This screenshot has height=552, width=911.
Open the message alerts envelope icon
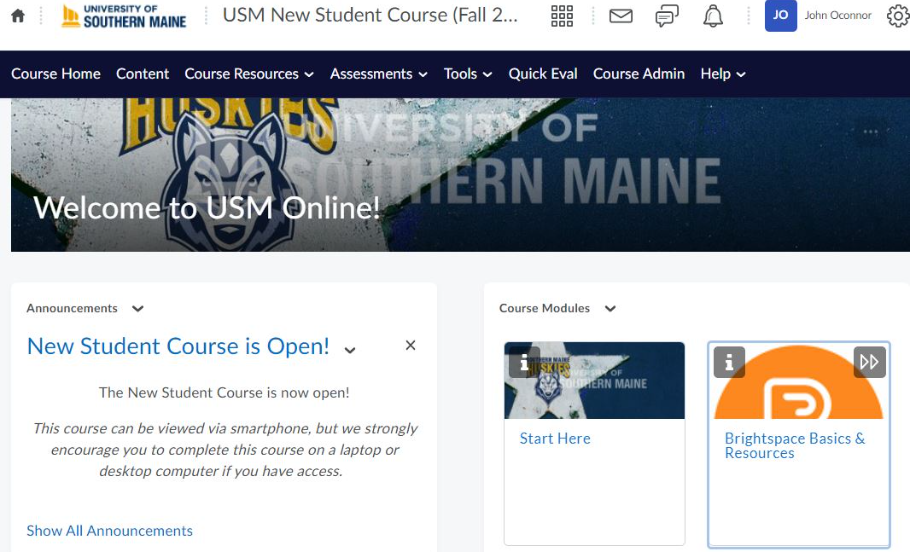click(621, 16)
